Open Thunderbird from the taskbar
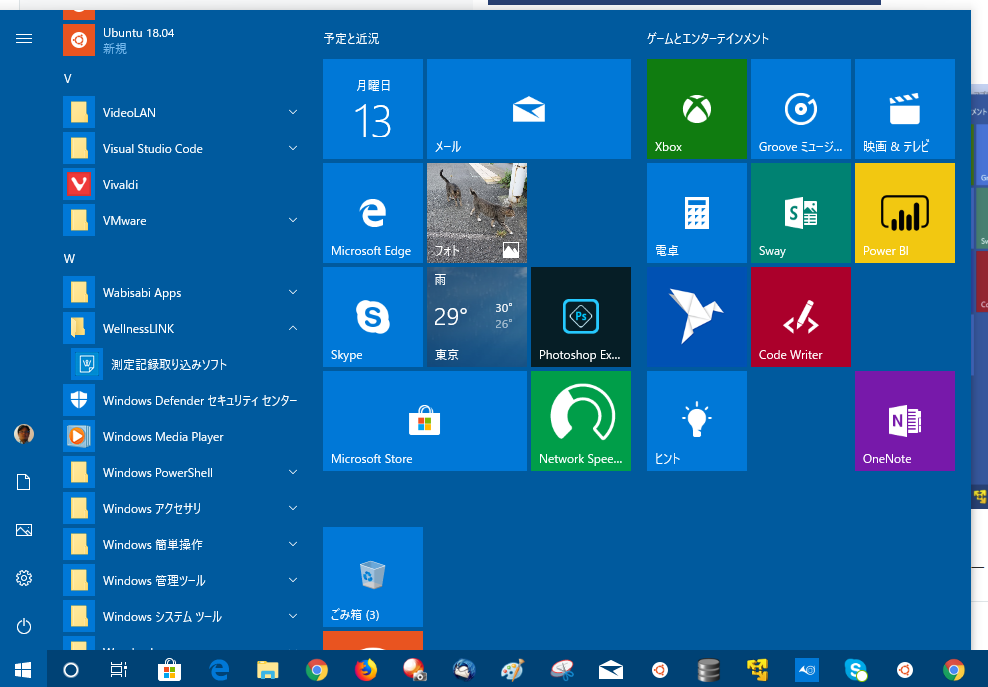The width and height of the screenshot is (988, 687). click(464, 670)
